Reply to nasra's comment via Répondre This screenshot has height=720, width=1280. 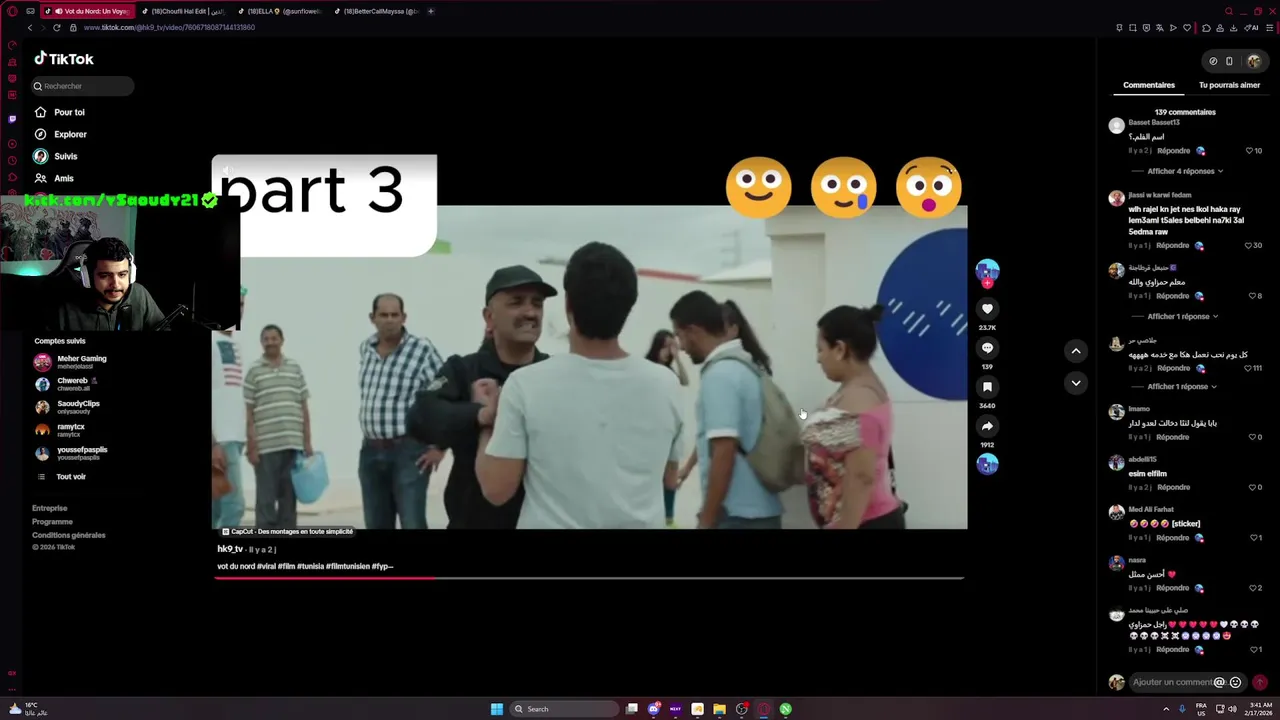[1173, 588]
